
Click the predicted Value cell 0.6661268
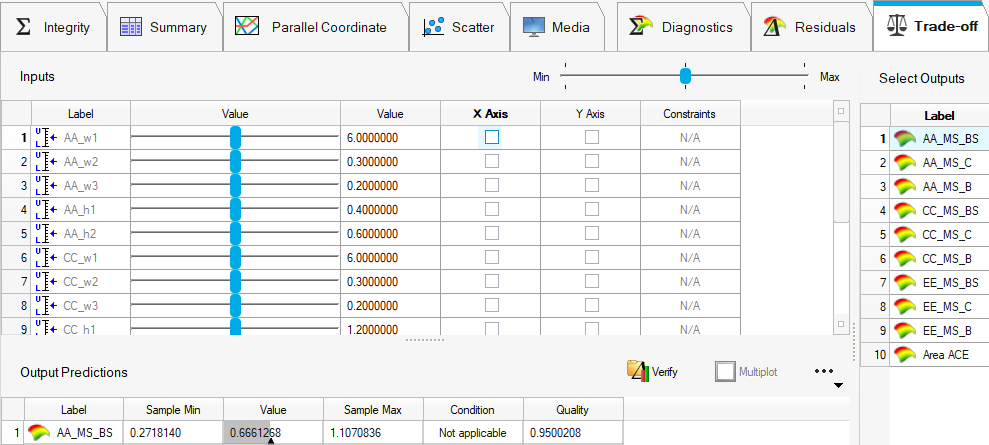(x=273, y=433)
